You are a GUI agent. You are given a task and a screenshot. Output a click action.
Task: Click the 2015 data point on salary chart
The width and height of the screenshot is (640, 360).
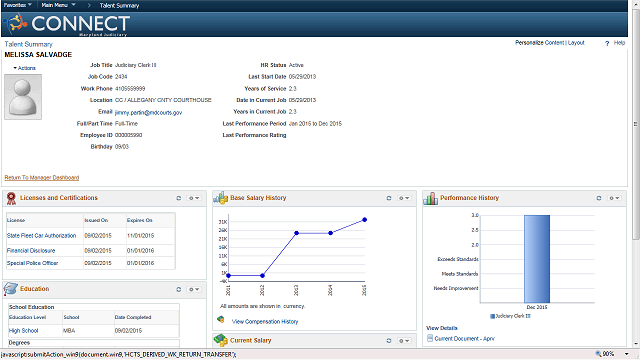coord(364,220)
